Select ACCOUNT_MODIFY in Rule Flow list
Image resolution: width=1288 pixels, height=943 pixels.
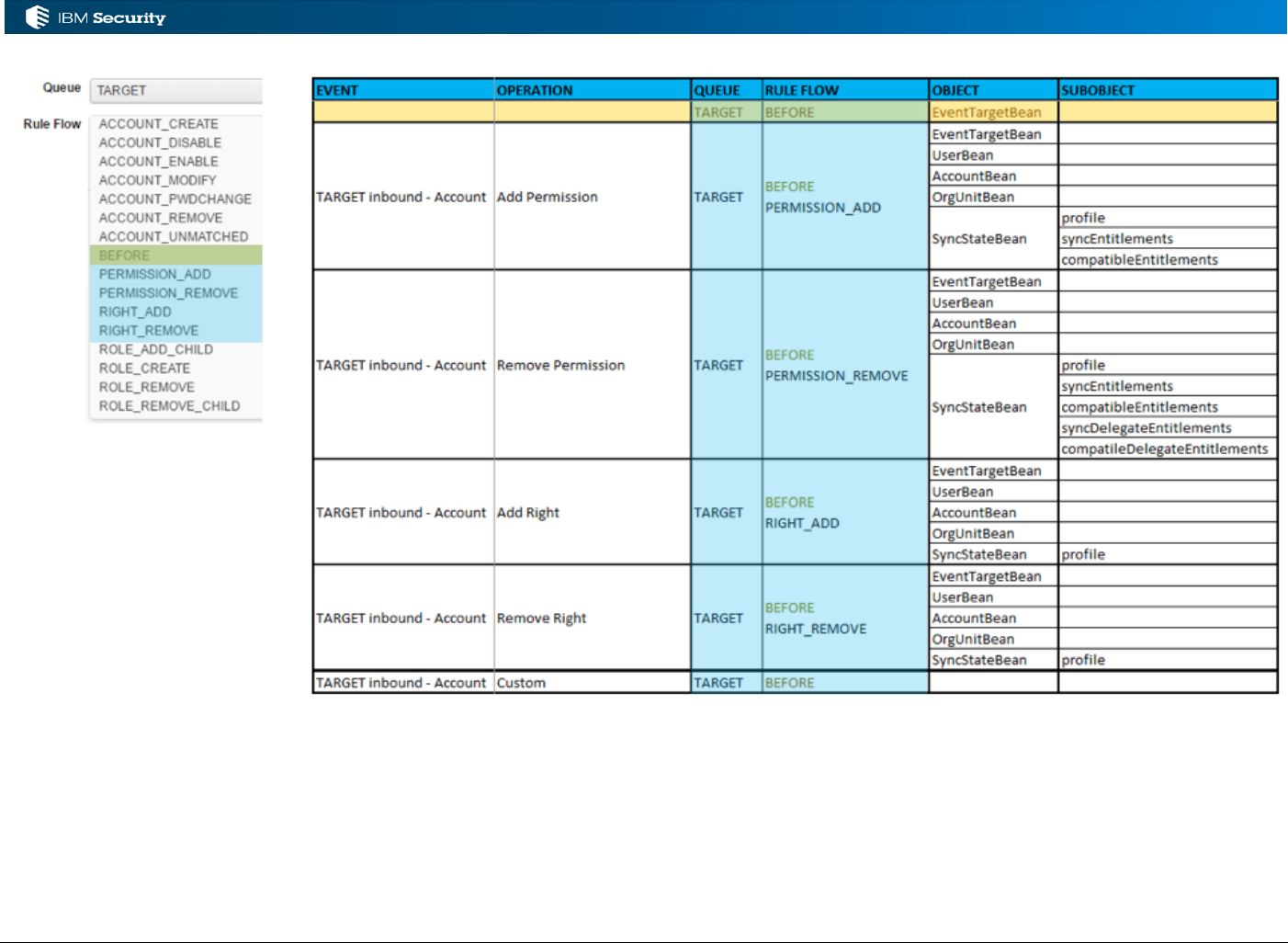point(175,180)
